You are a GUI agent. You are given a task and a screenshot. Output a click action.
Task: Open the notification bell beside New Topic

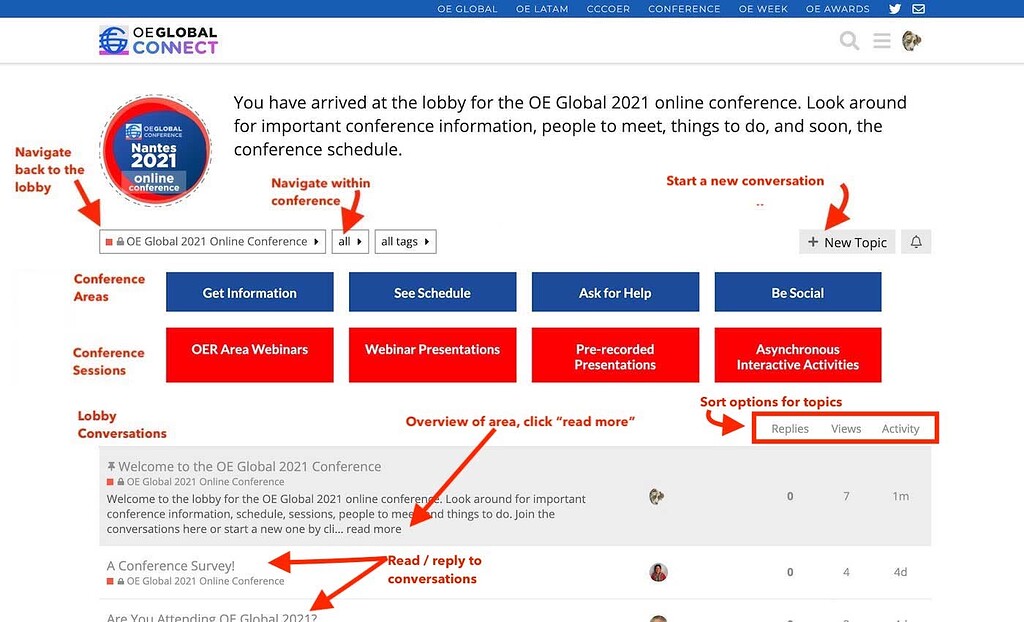916,241
